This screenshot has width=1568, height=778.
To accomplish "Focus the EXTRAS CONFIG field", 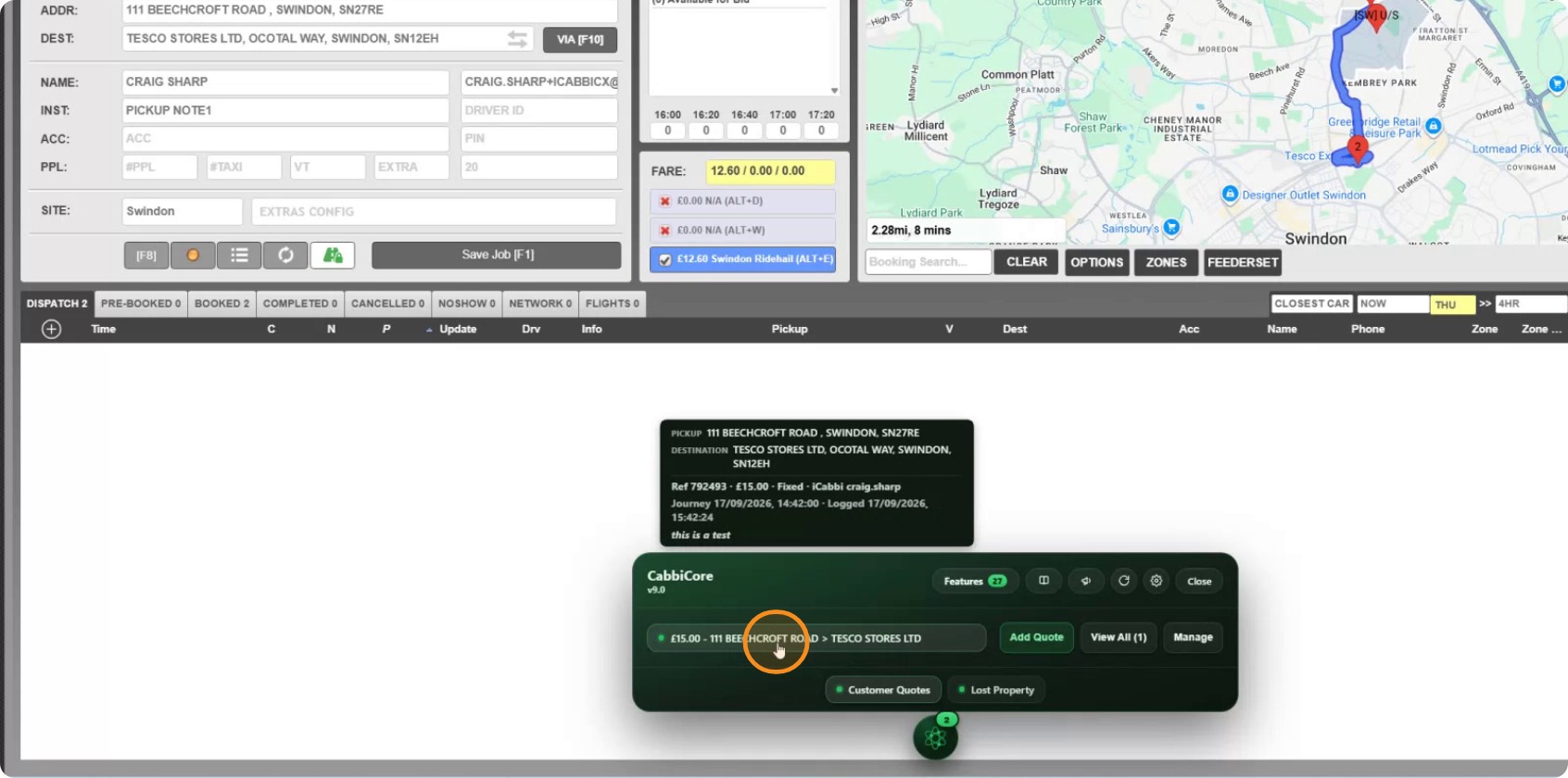I will pos(434,211).
